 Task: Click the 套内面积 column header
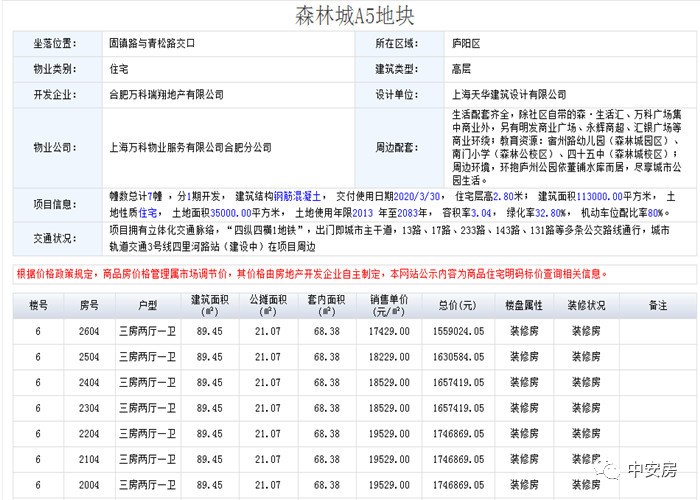click(327, 306)
